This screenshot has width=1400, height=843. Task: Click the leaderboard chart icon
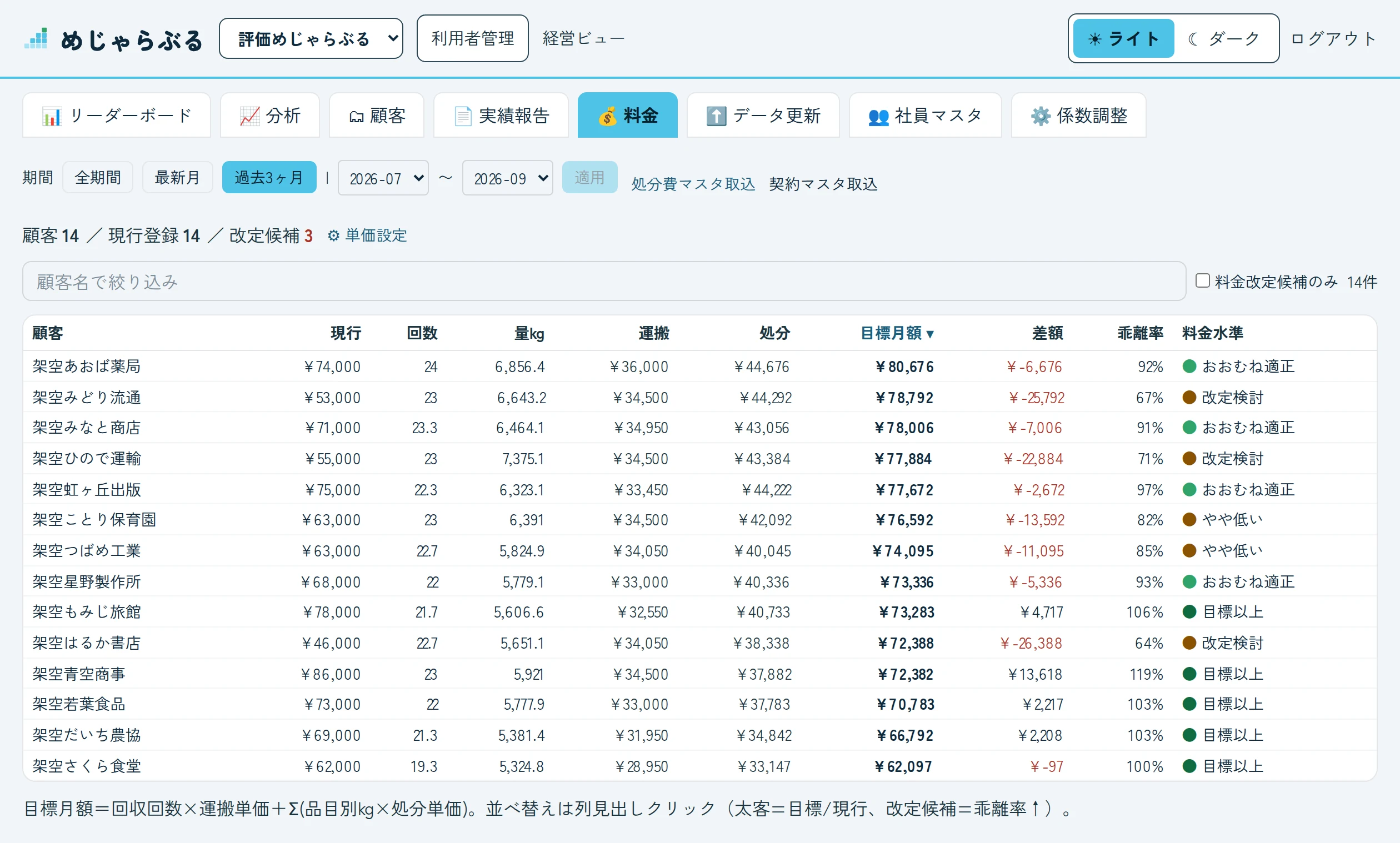point(52,116)
